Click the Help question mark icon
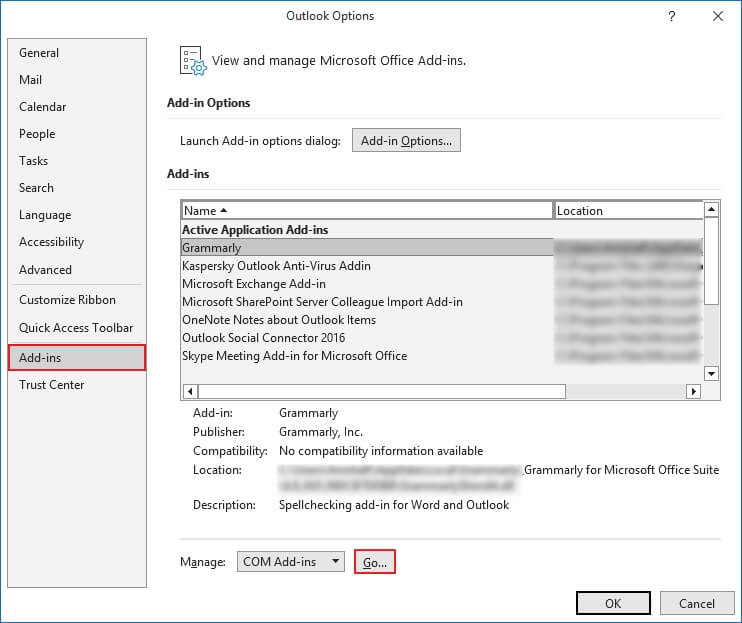This screenshot has width=742, height=623. [x=672, y=17]
